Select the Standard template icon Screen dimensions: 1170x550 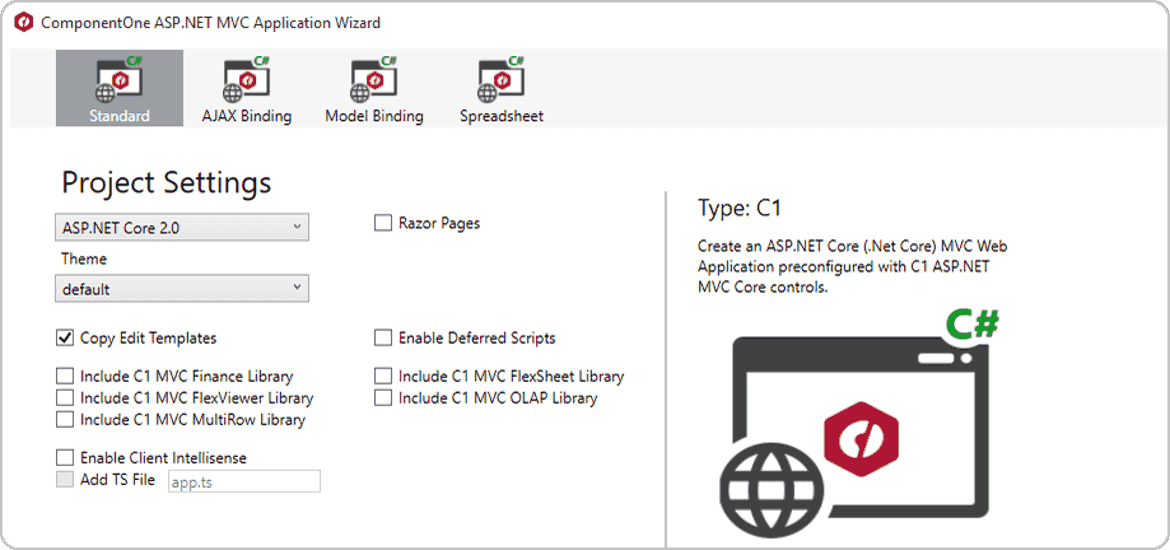pyautogui.click(x=119, y=80)
